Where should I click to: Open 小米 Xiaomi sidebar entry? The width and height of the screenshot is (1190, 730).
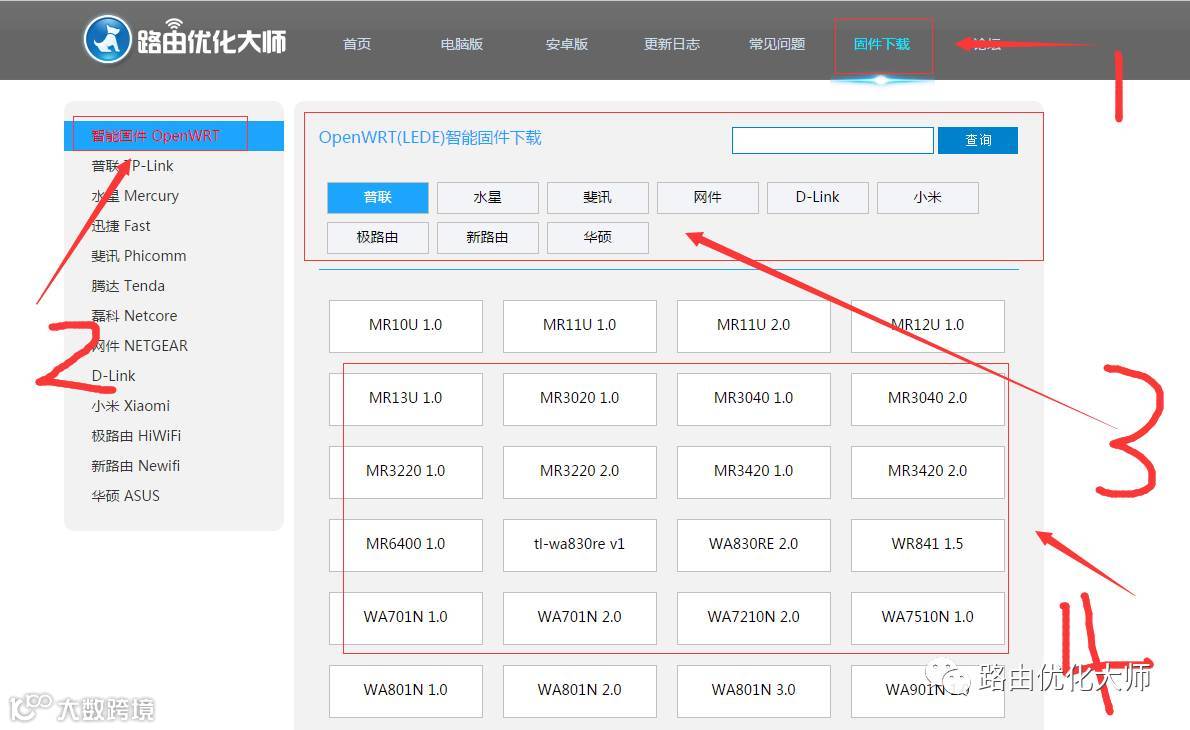[131, 405]
